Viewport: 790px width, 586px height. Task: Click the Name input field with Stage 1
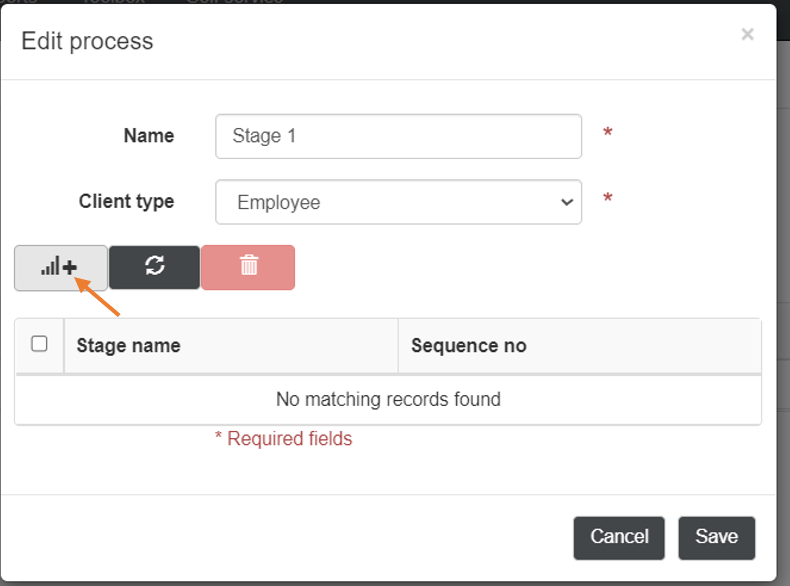coord(399,136)
